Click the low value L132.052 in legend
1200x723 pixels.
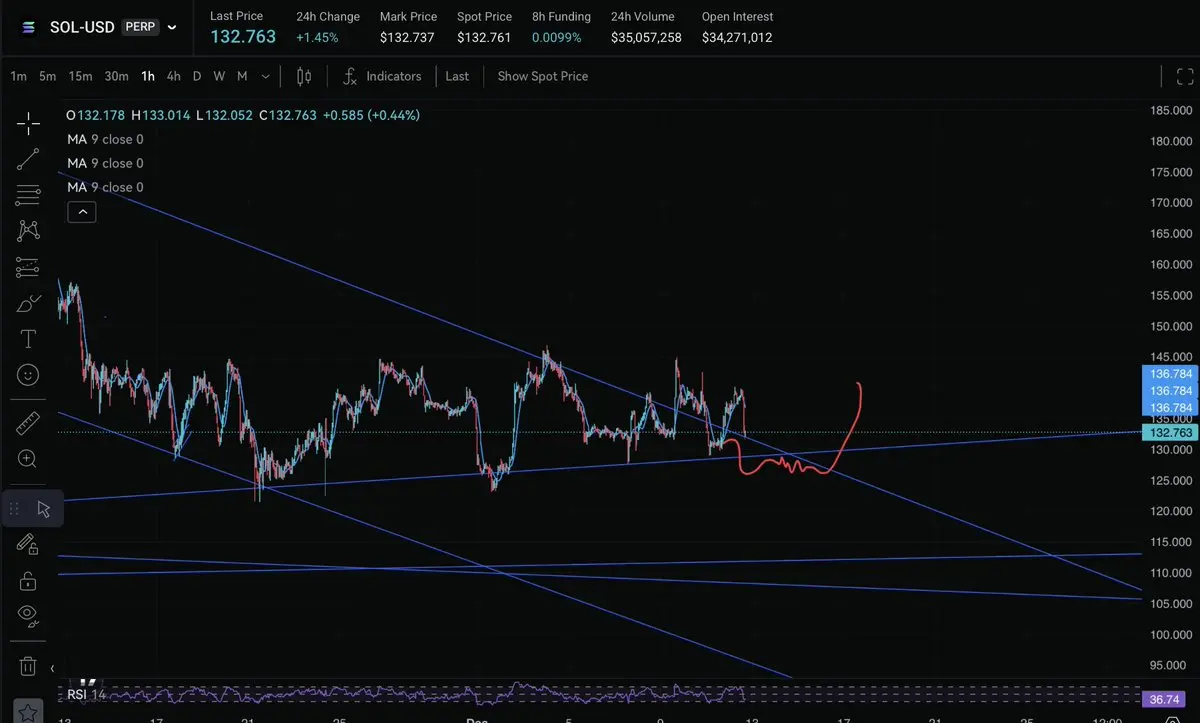pos(225,115)
